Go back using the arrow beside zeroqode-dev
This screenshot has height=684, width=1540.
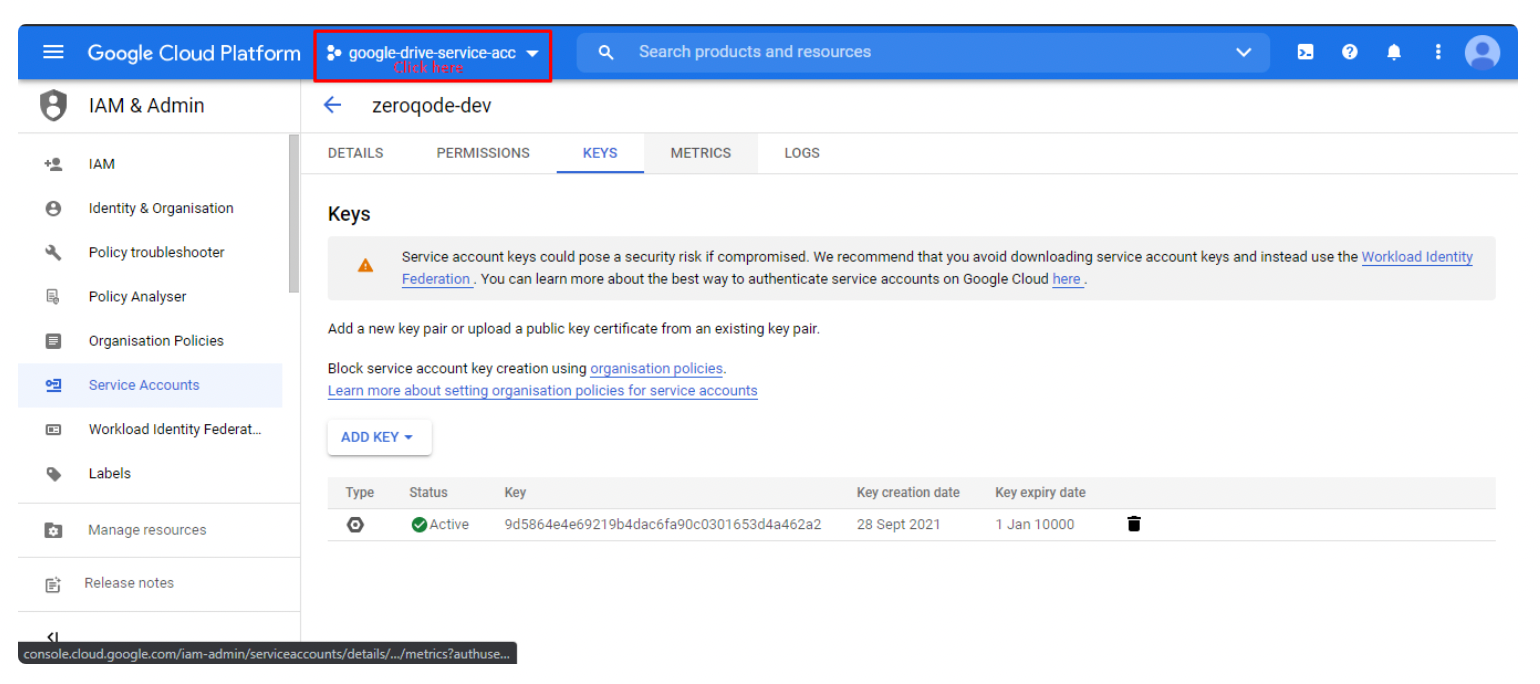[333, 105]
